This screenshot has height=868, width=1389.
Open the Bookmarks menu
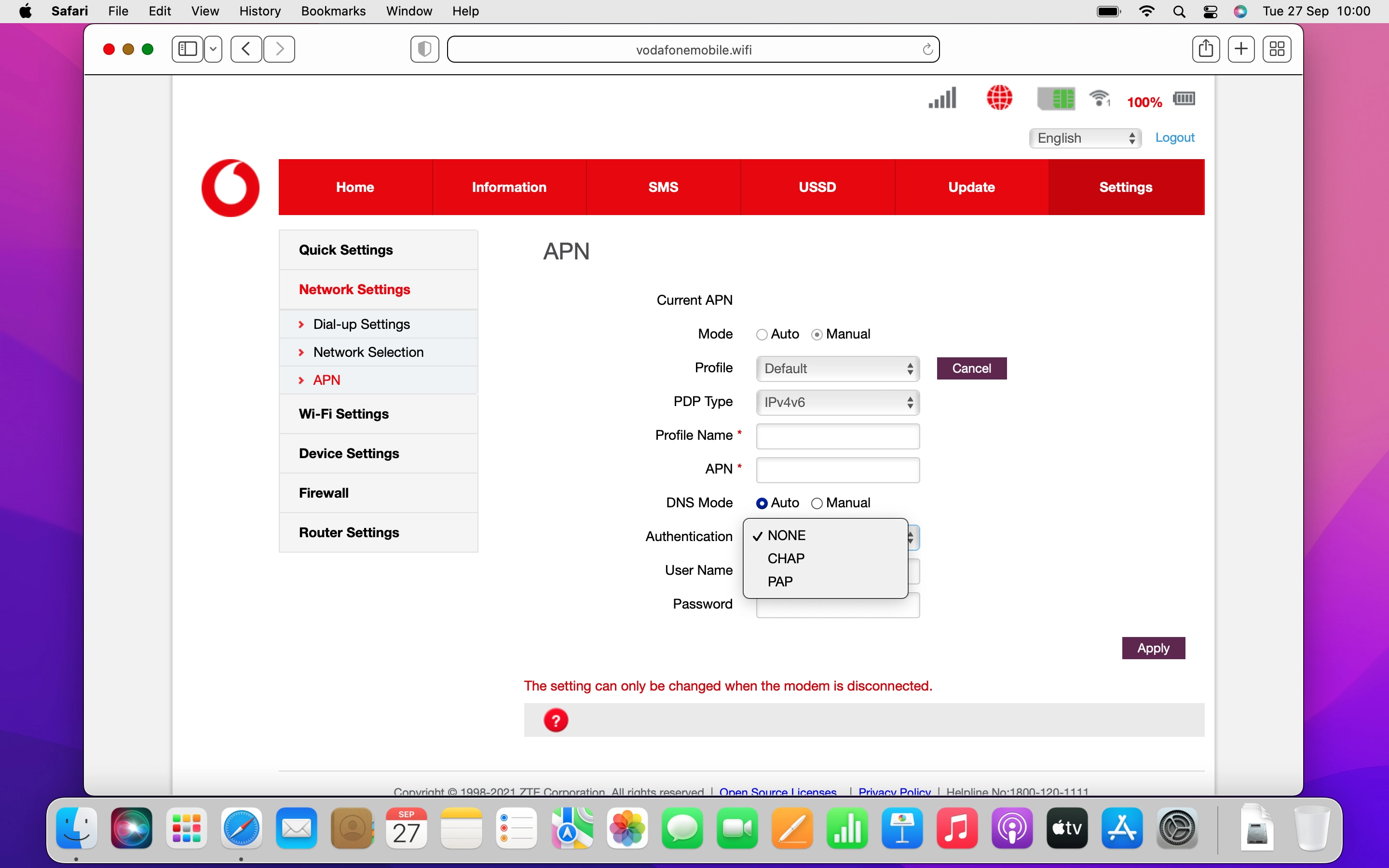pos(333,11)
